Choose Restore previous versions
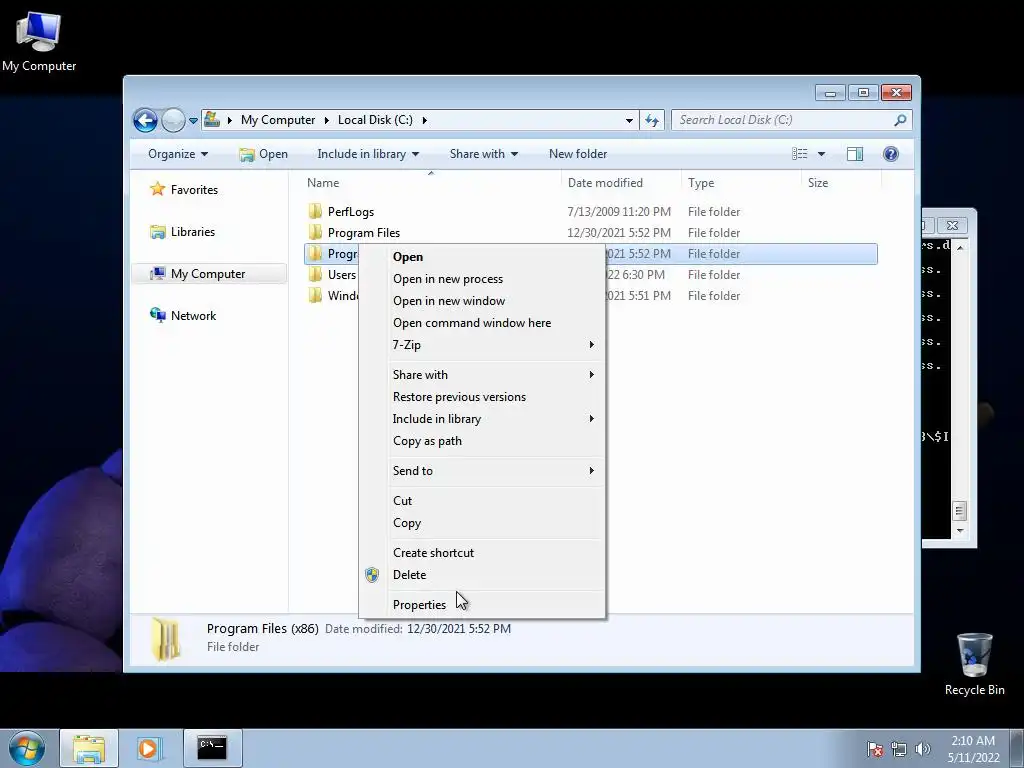The image size is (1024, 768). pyautogui.click(x=482, y=397)
